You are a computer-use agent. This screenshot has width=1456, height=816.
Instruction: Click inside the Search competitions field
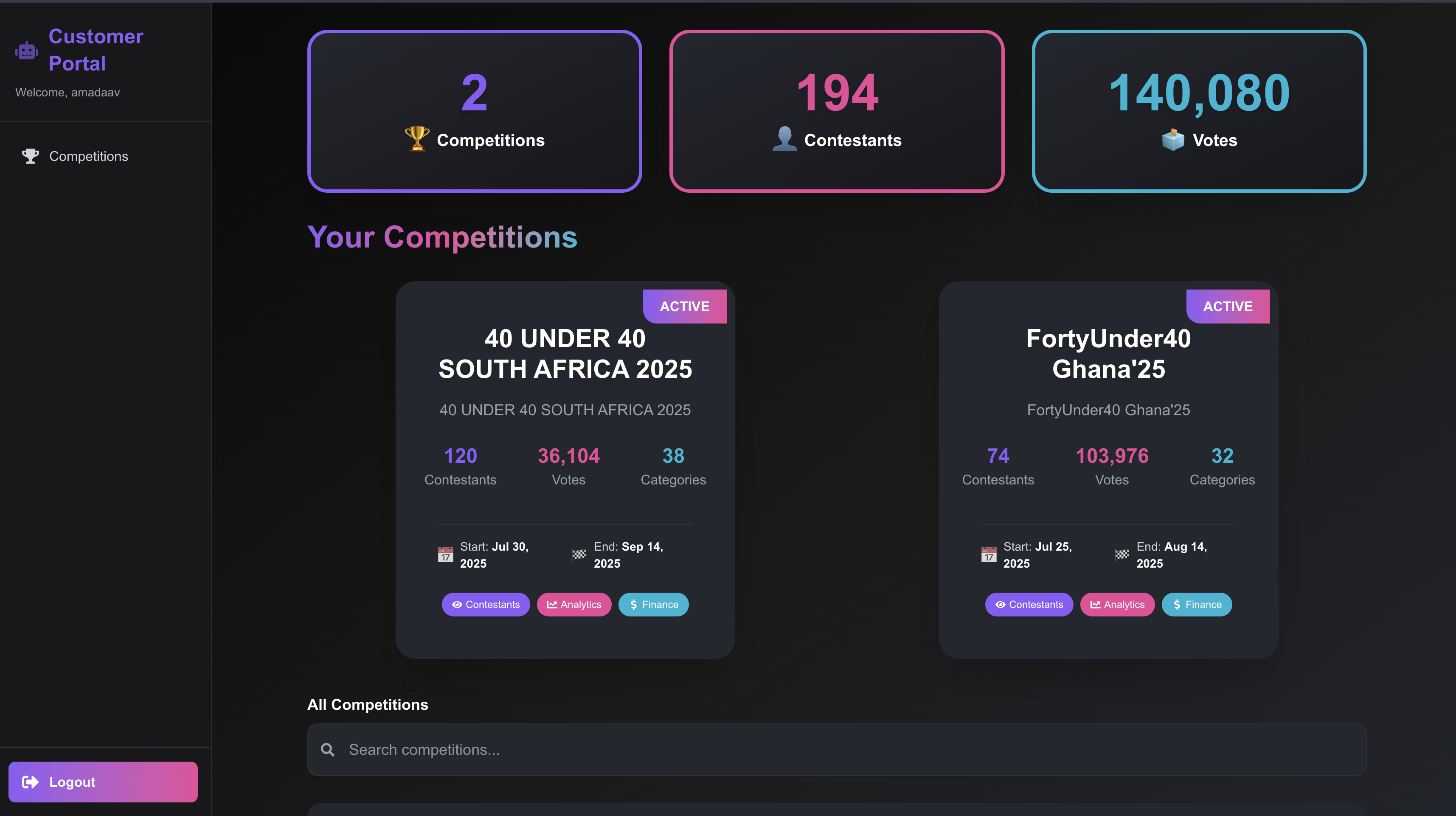pos(678,749)
